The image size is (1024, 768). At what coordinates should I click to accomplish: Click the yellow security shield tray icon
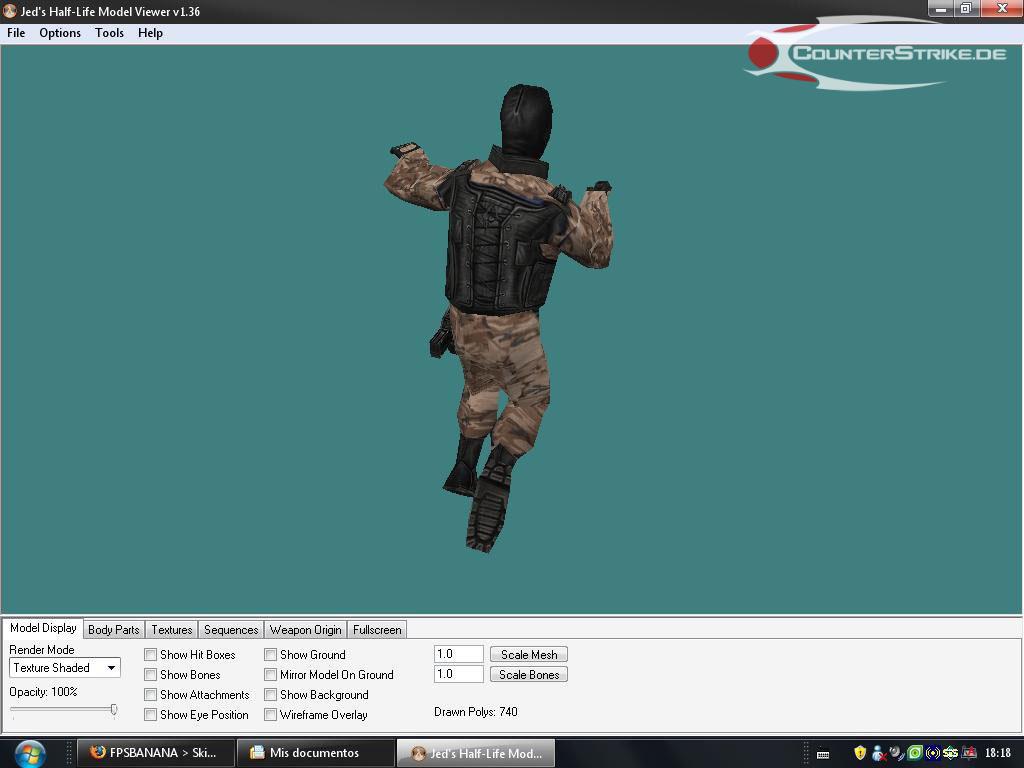[859, 753]
